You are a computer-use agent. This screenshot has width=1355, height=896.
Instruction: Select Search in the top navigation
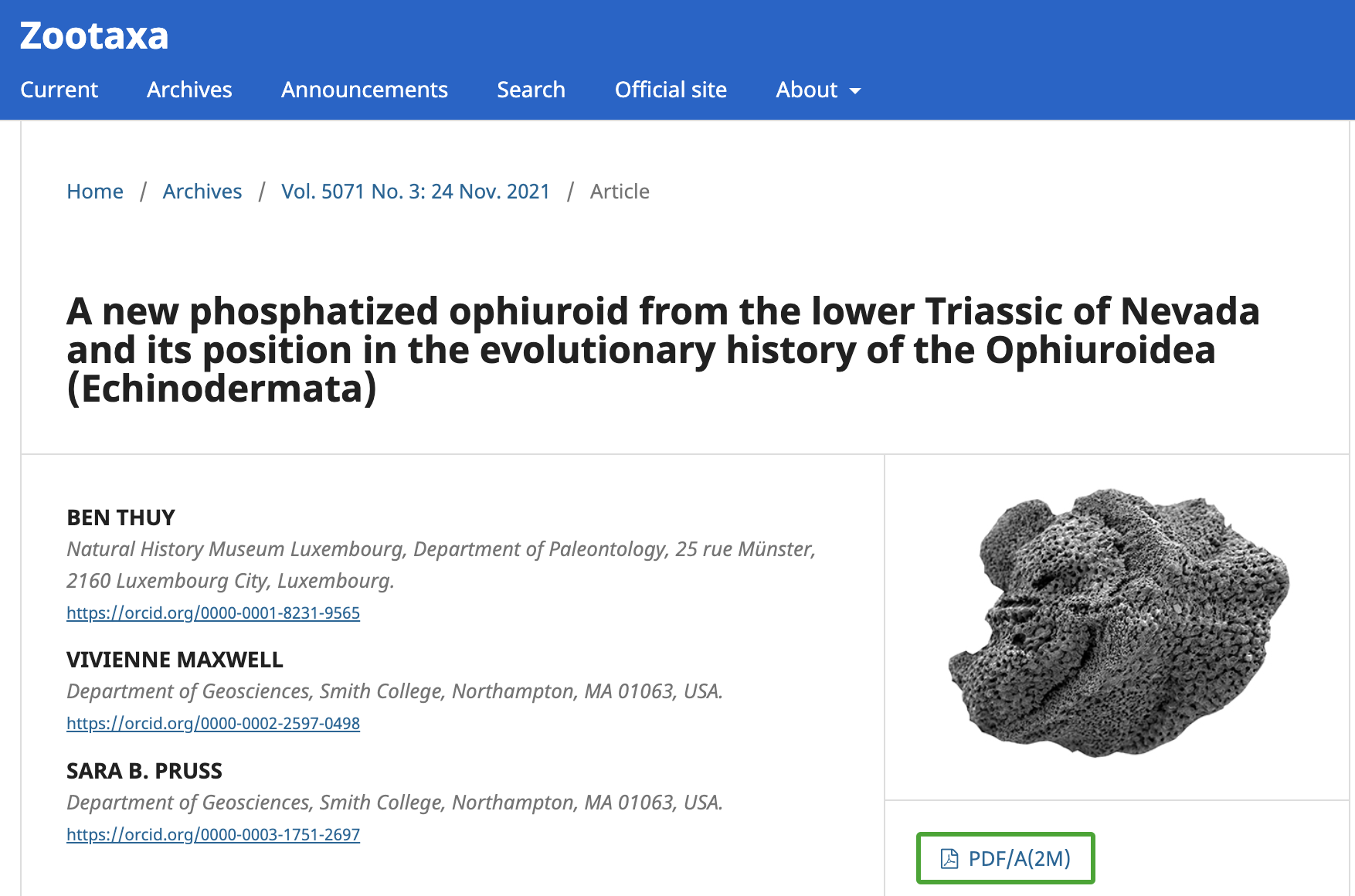(531, 90)
